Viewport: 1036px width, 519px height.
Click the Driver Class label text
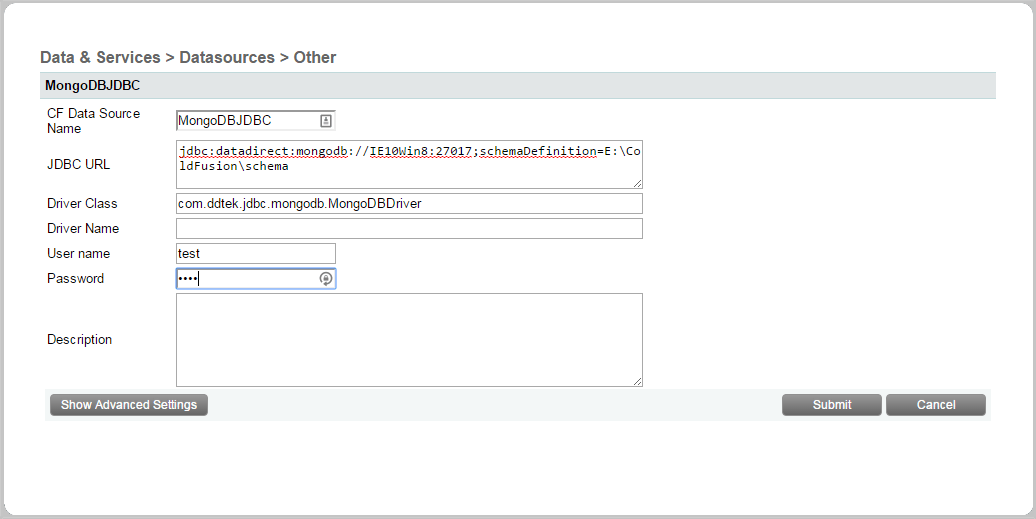point(82,204)
